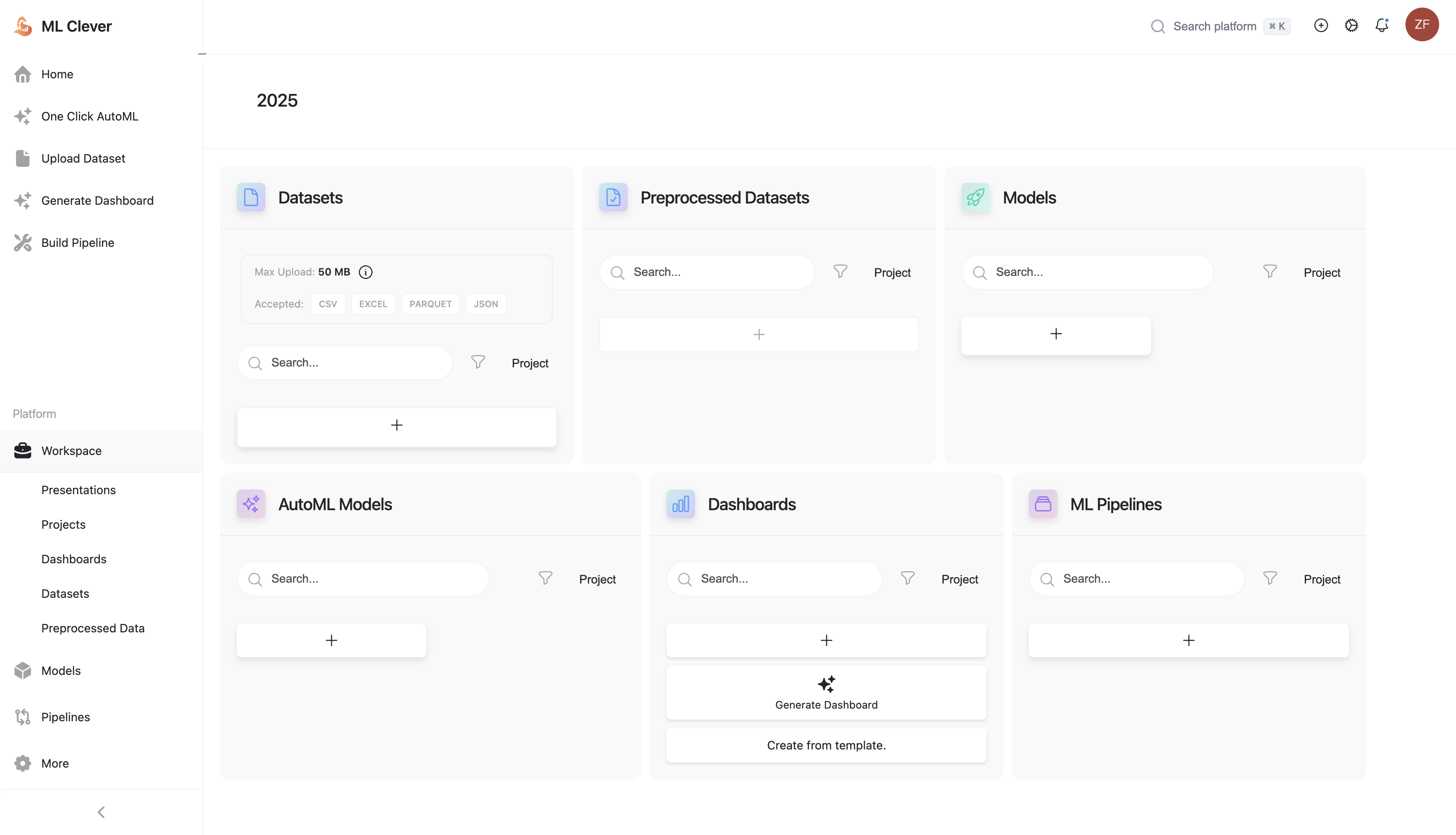This screenshot has height=835, width=1456.
Task: Click the Generate Dashboard button
Action: (826, 692)
